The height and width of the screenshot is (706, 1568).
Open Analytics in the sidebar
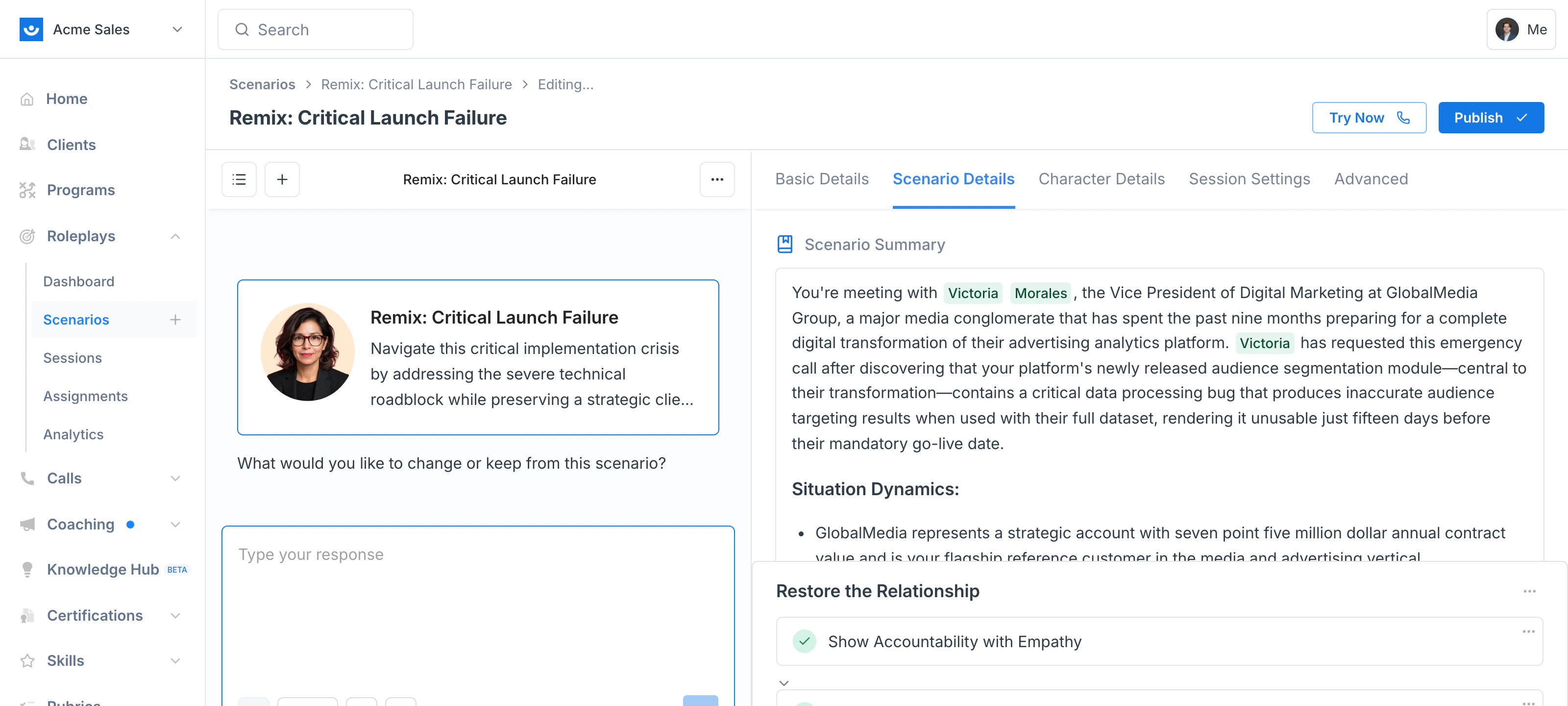click(x=73, y=435)
